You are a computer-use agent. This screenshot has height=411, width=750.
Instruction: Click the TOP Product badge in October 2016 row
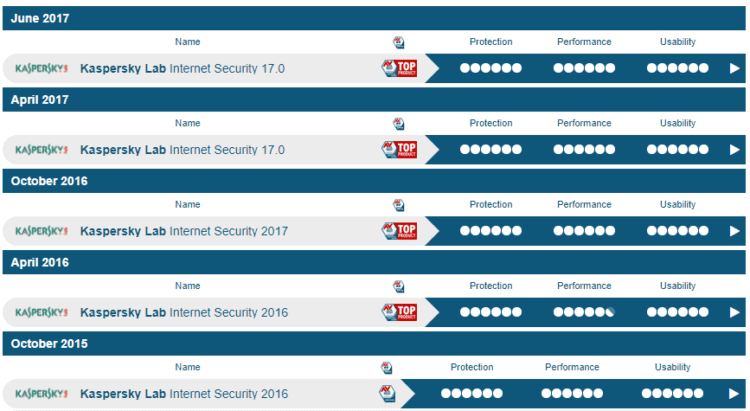coord(399,231)
